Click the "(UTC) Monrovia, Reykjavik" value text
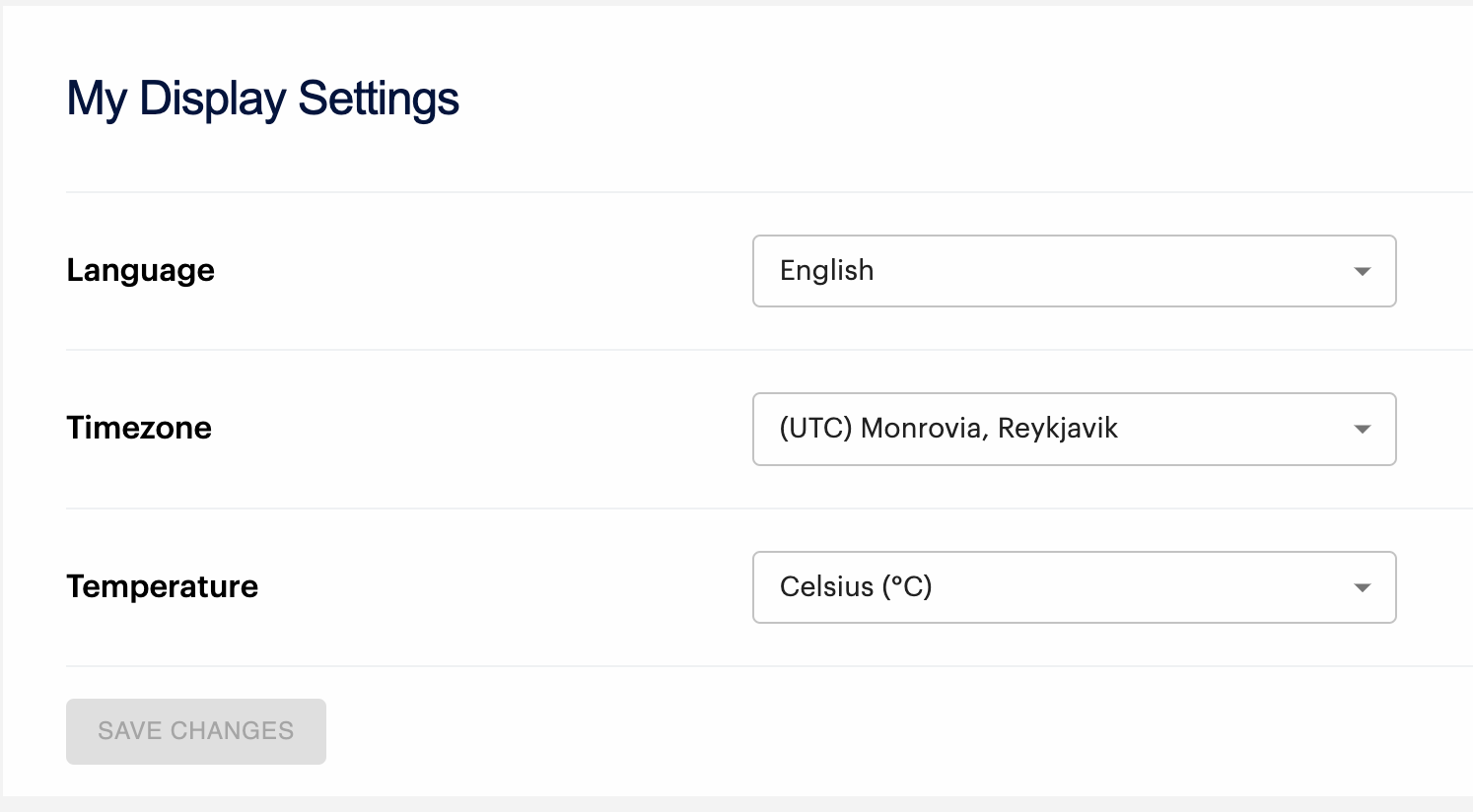The image size is (1473, 812). point(948,429)
